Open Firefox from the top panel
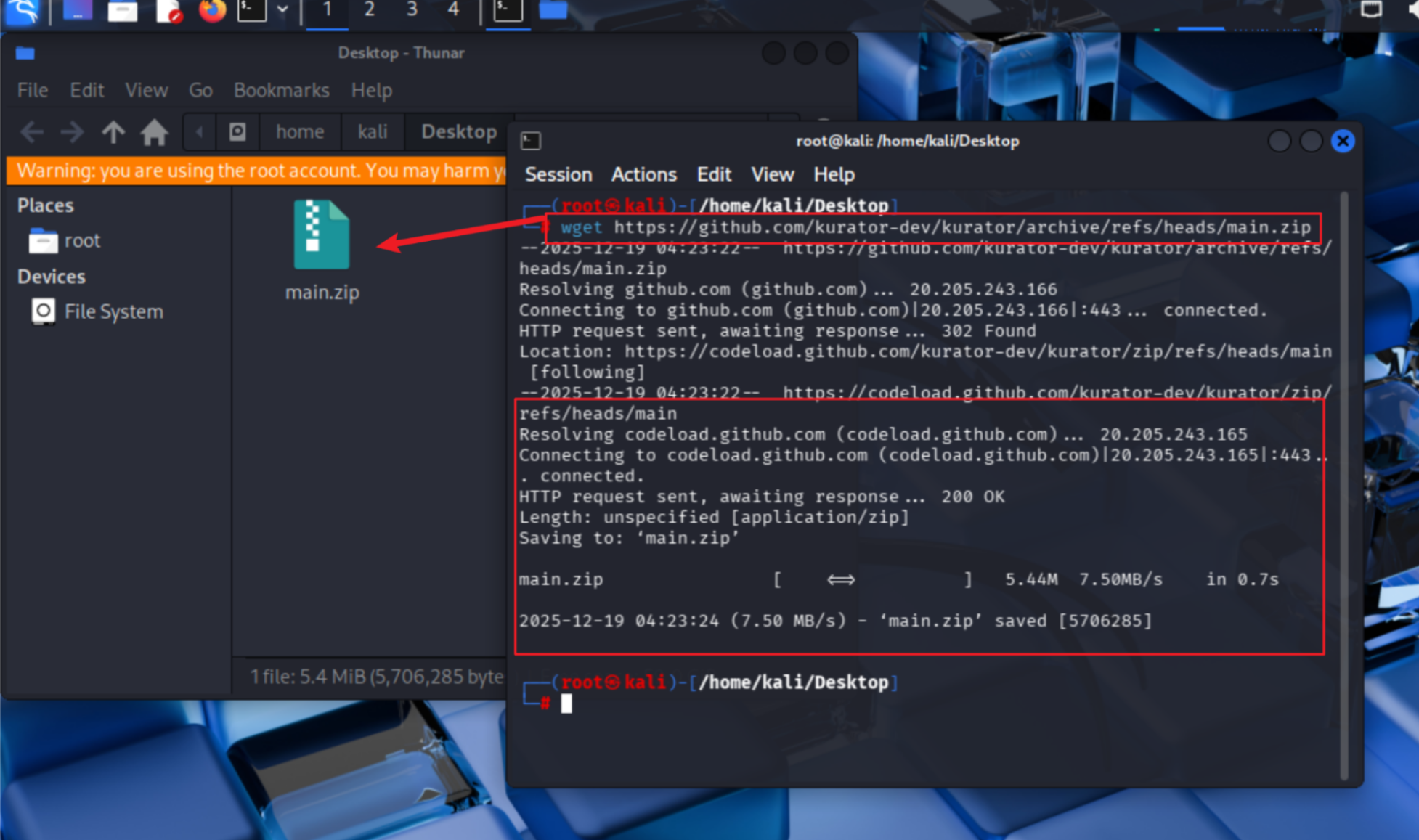Screen dimensions: 1419x840 coord(212,11)
